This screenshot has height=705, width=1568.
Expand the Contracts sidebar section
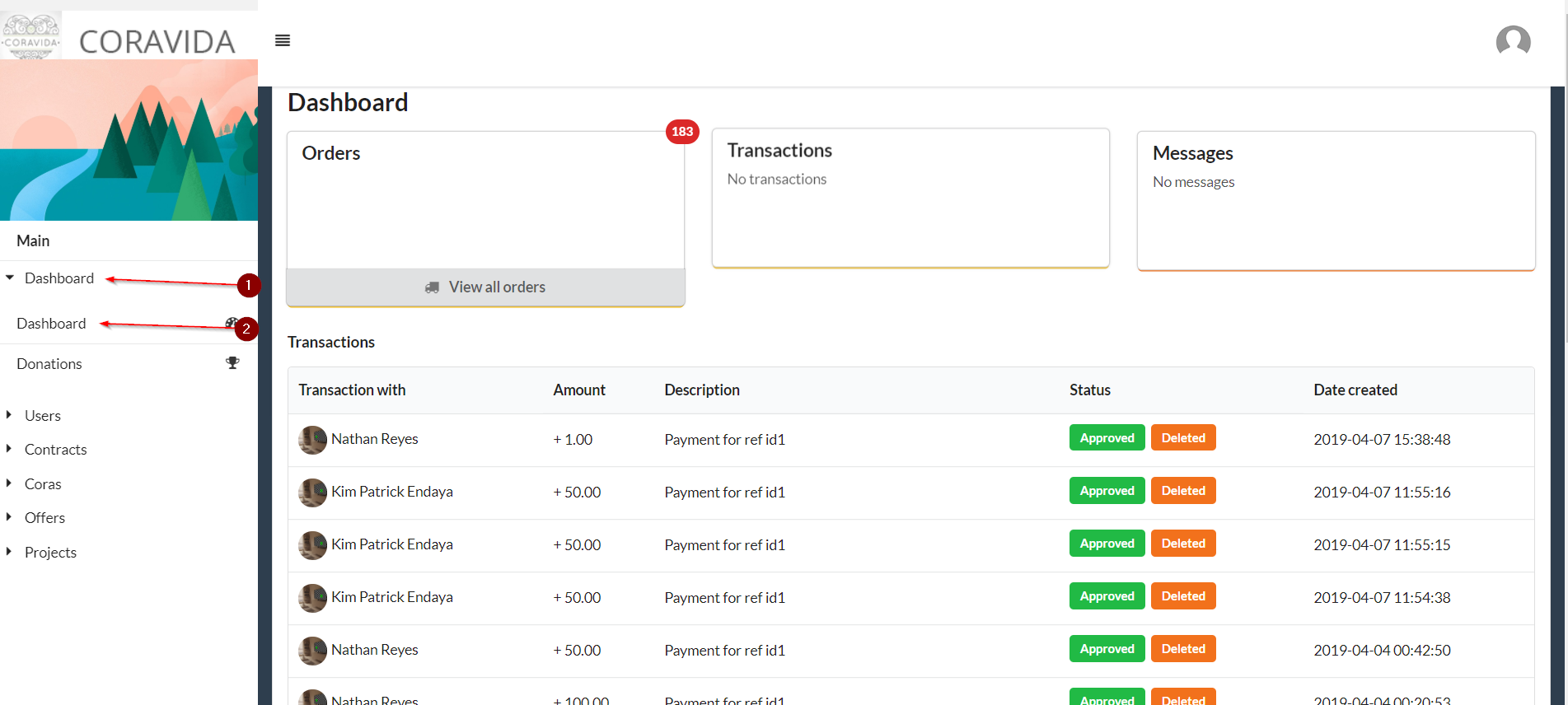(55, 450)
